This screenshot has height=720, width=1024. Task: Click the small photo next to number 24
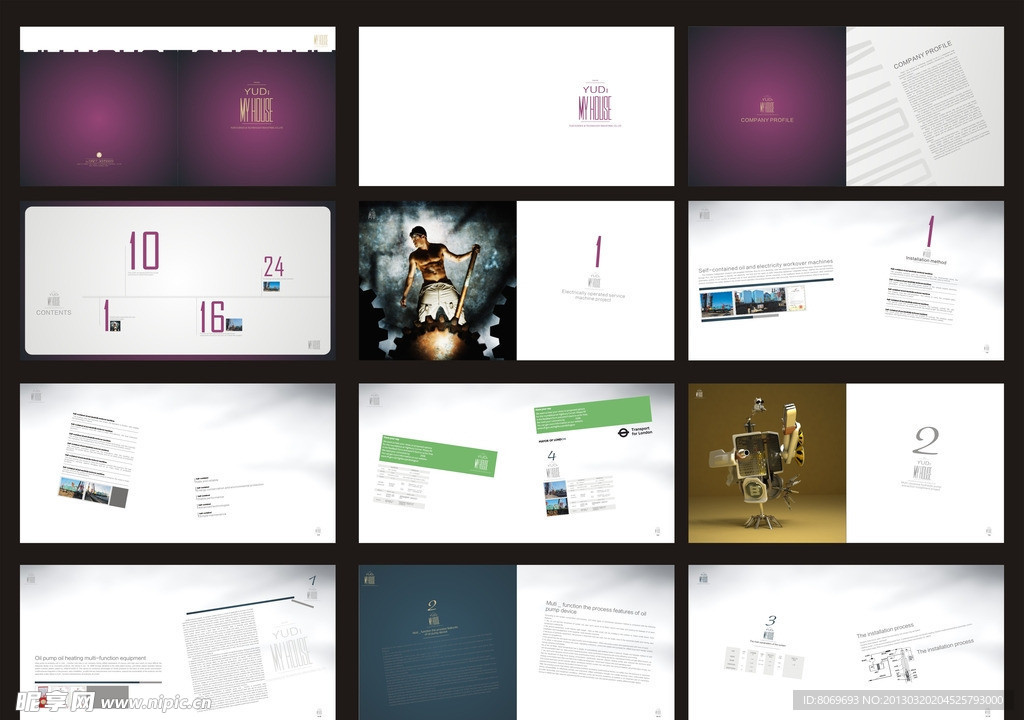[271, 286]
